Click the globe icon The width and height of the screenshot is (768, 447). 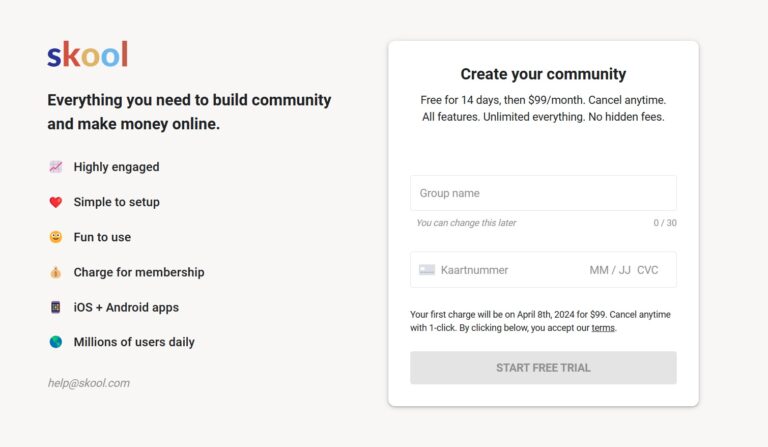(56, 342)
